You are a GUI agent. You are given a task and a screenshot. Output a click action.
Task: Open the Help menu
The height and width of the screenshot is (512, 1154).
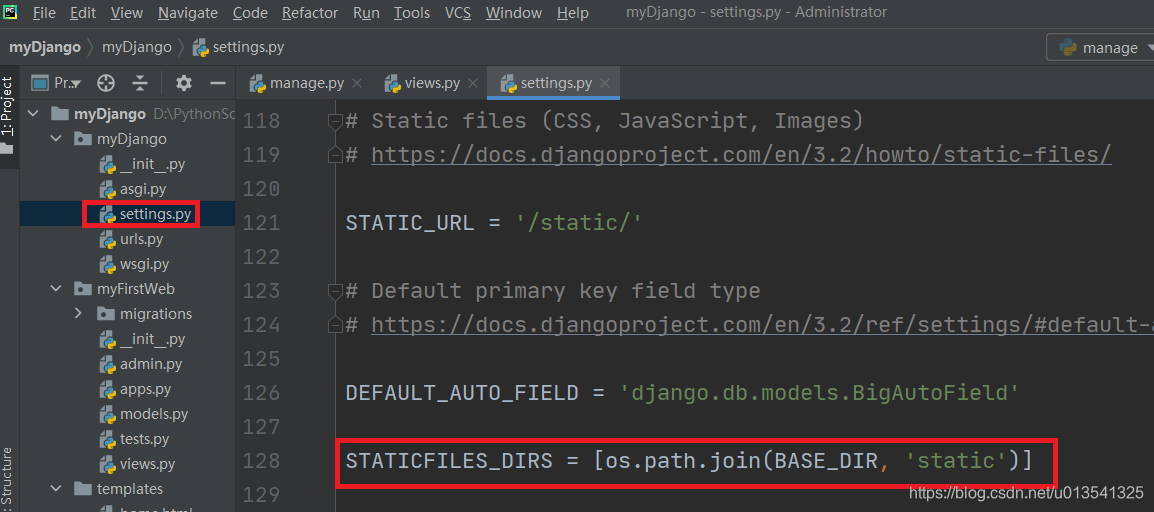tap(573, 13)
